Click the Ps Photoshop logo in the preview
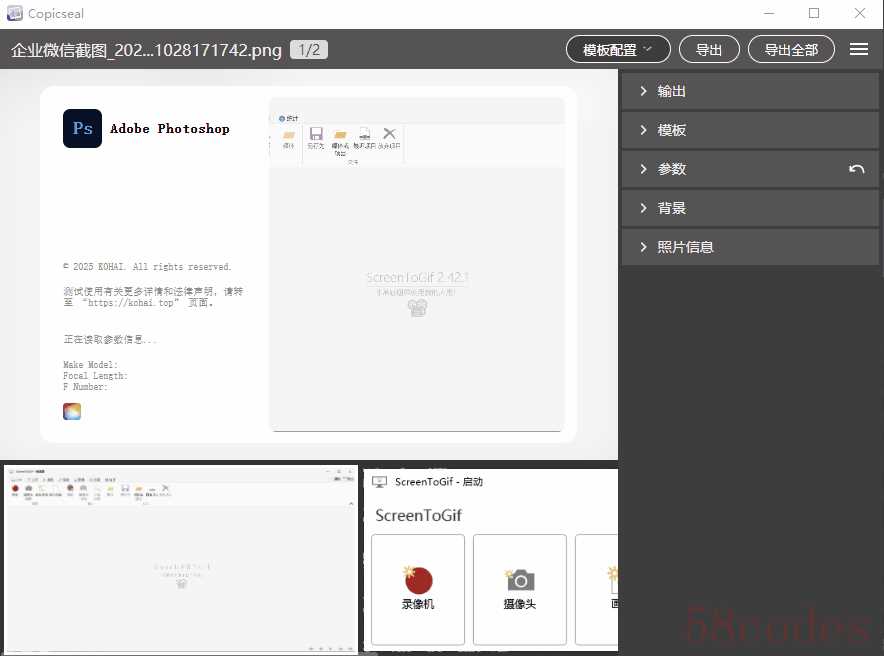 [x=82, y=129]
